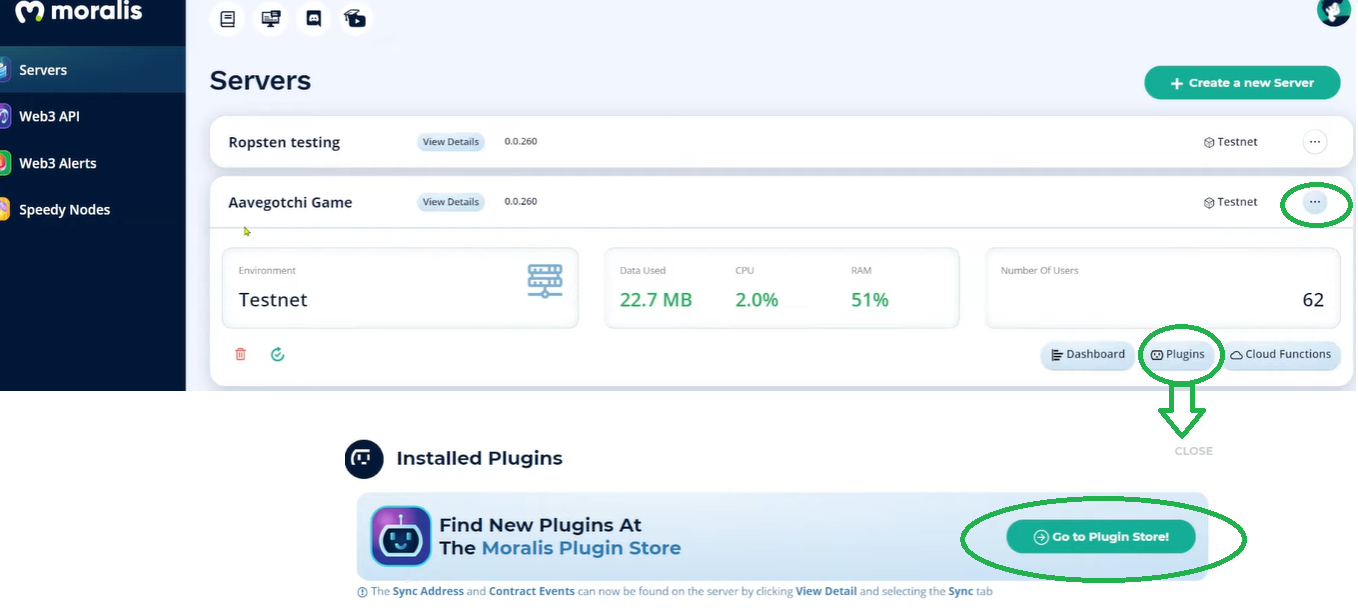The image size is (1358, 608).
Task: Click the Installed Plugins header icon
Action: (x=364, y=459)
